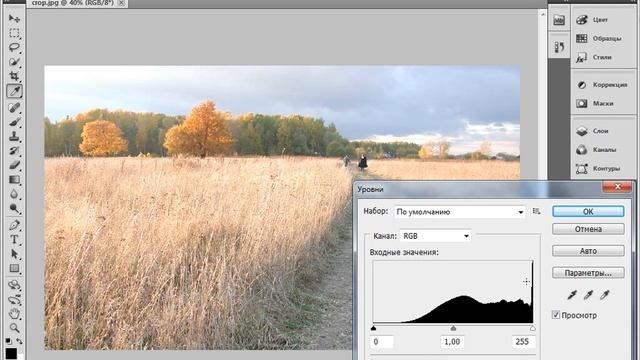The image size is (640, 360).
Task: Select the Blur tool
Action: (x=14, y=194)
